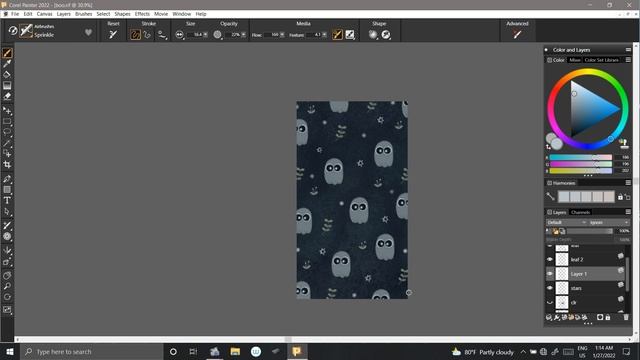Favorite the brush with heart icon

point(88,32)
